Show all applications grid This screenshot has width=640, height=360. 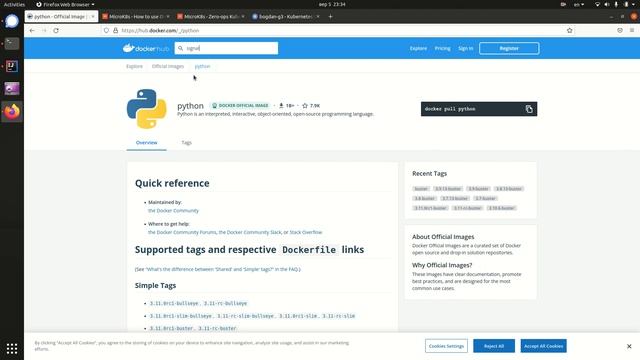[x=12, y=349]
